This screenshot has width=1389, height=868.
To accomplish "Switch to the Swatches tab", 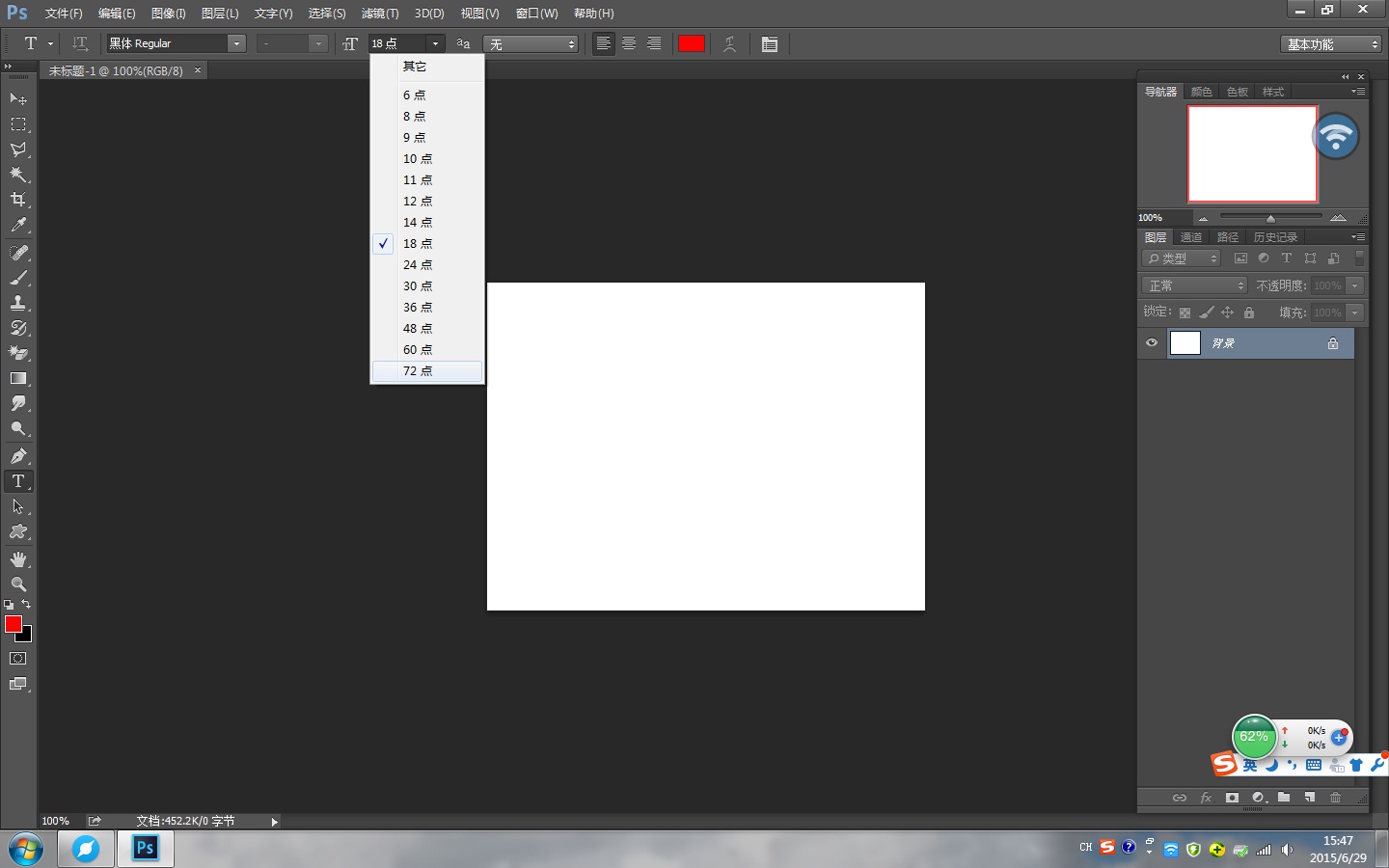I will (x=1238, y=92).
